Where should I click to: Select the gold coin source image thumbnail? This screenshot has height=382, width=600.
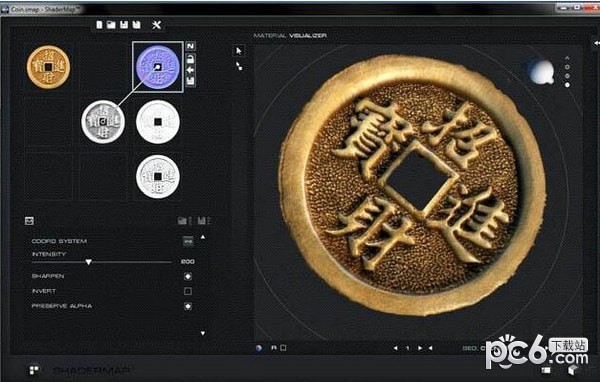(48, 67)
